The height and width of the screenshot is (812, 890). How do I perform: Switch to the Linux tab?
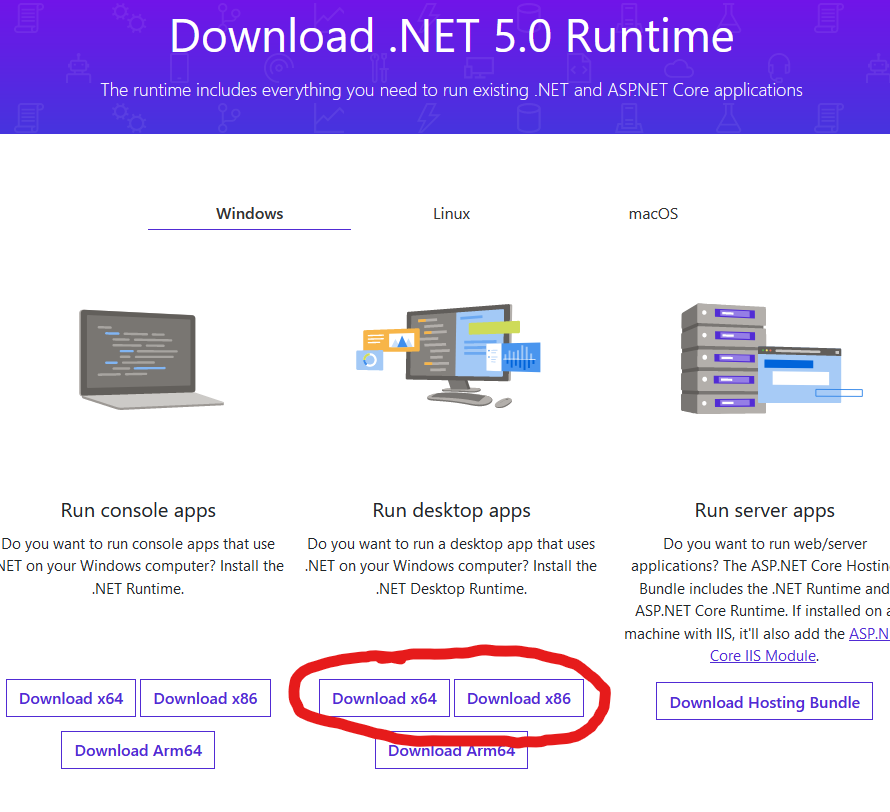451,214
